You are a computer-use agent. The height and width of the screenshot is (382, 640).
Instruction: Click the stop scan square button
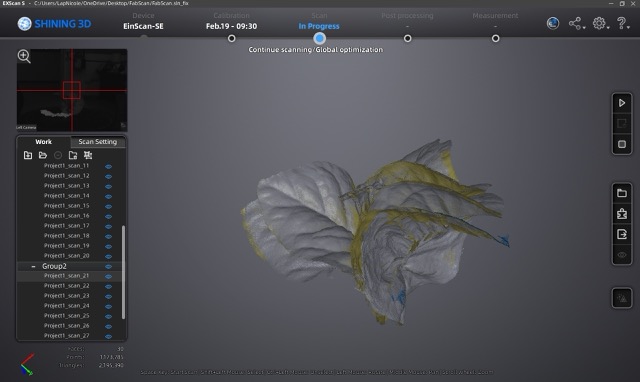(x=622, y=144)
